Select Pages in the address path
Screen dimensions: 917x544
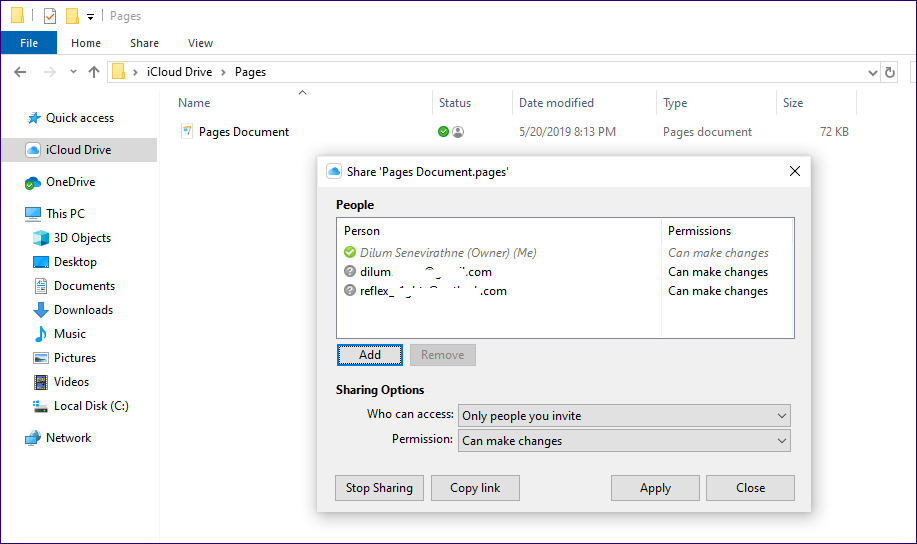[250, 71]
